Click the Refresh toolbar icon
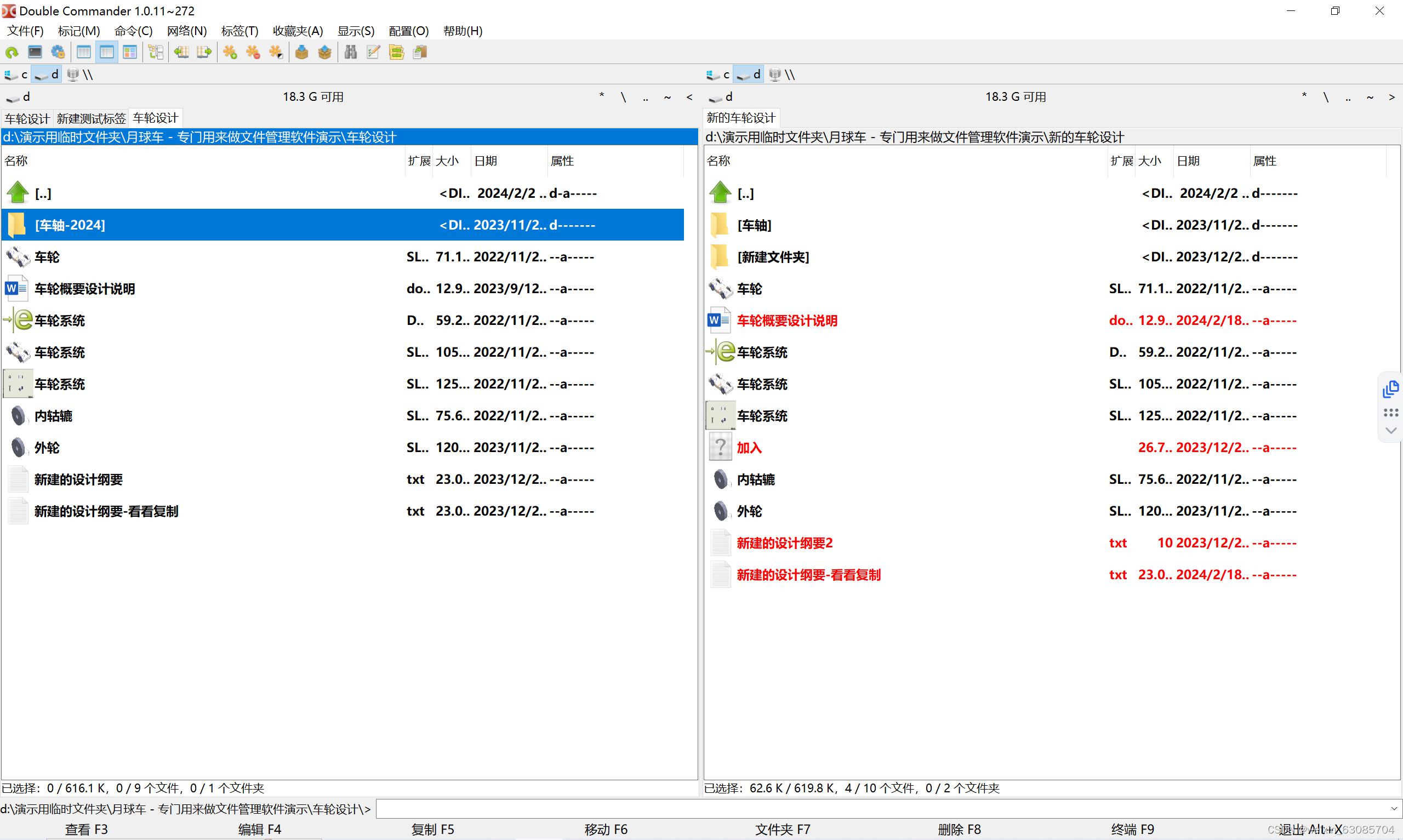 point(12,53)
